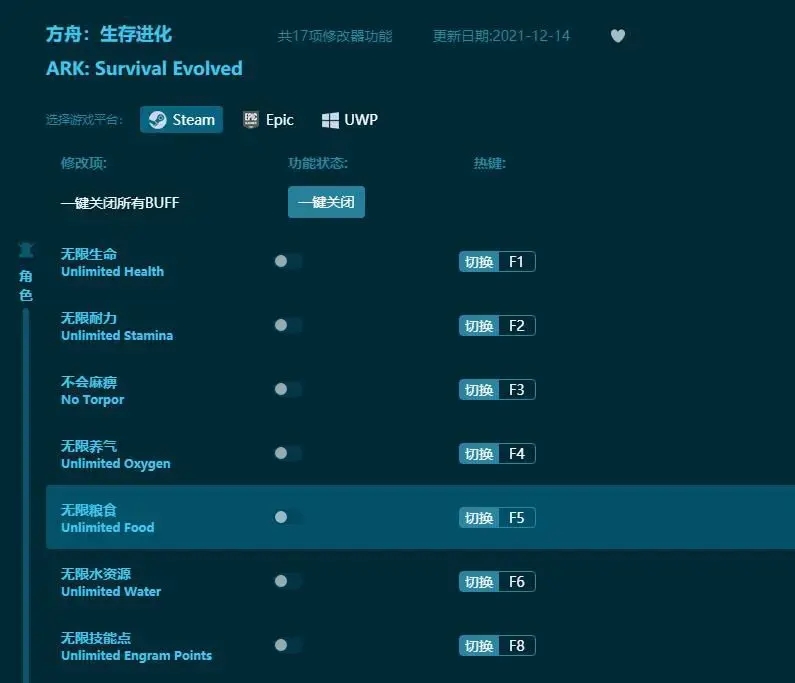
Task: Click the F2 hotkey field
Action: point(517,326)
